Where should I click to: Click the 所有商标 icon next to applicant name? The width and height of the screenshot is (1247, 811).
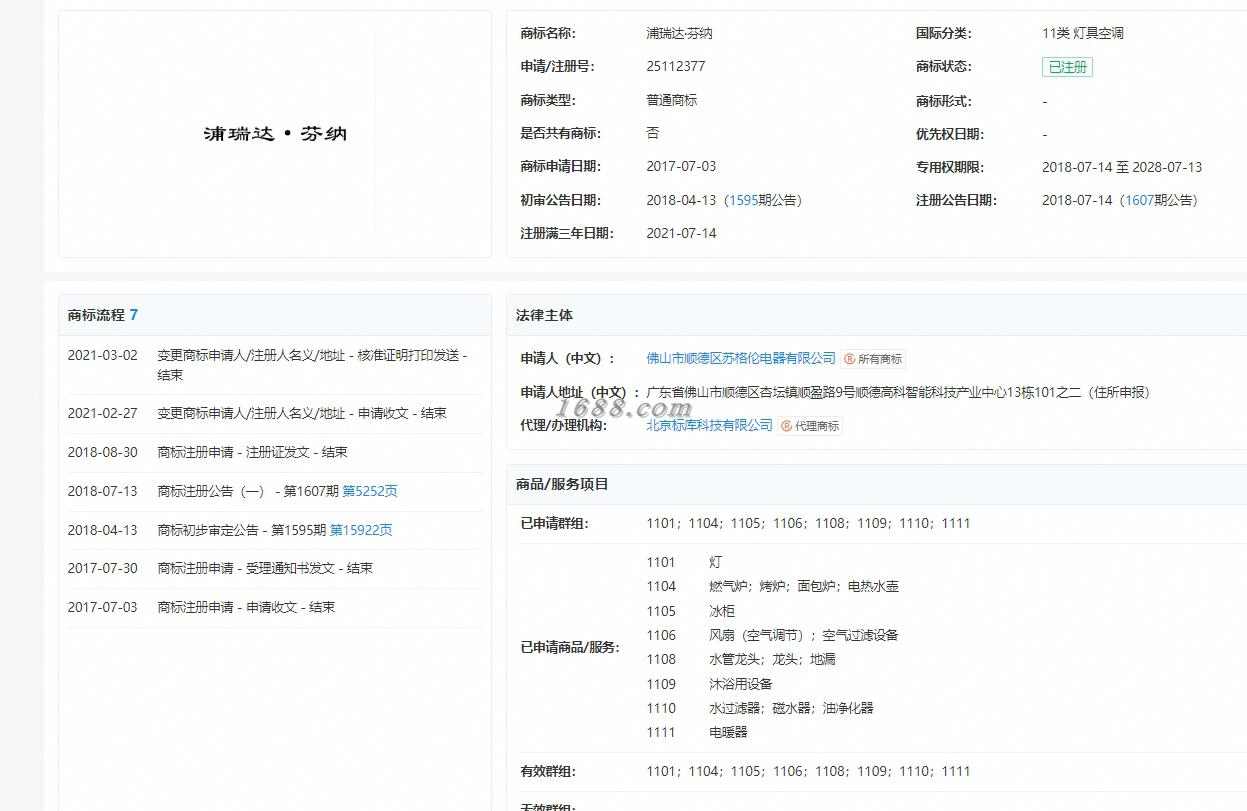pos(873,359)
